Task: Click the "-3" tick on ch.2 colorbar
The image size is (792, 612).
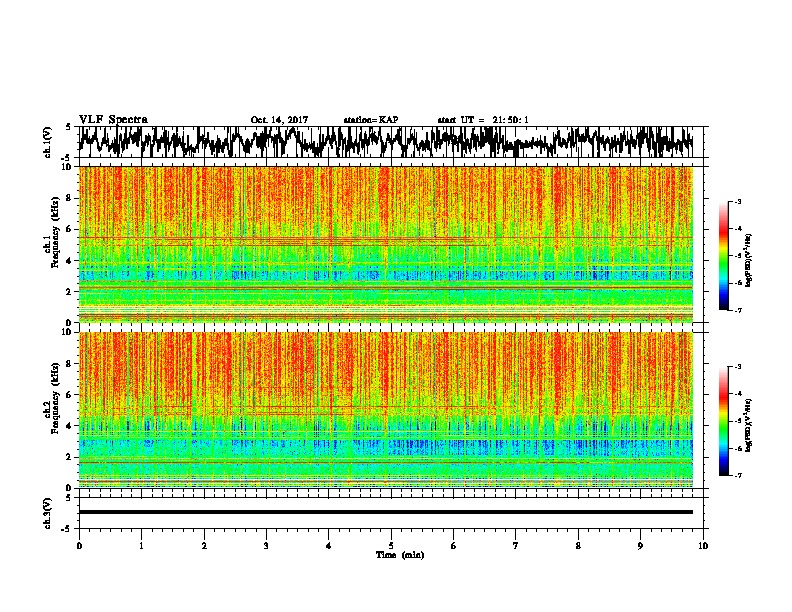Action: (738, 367)
